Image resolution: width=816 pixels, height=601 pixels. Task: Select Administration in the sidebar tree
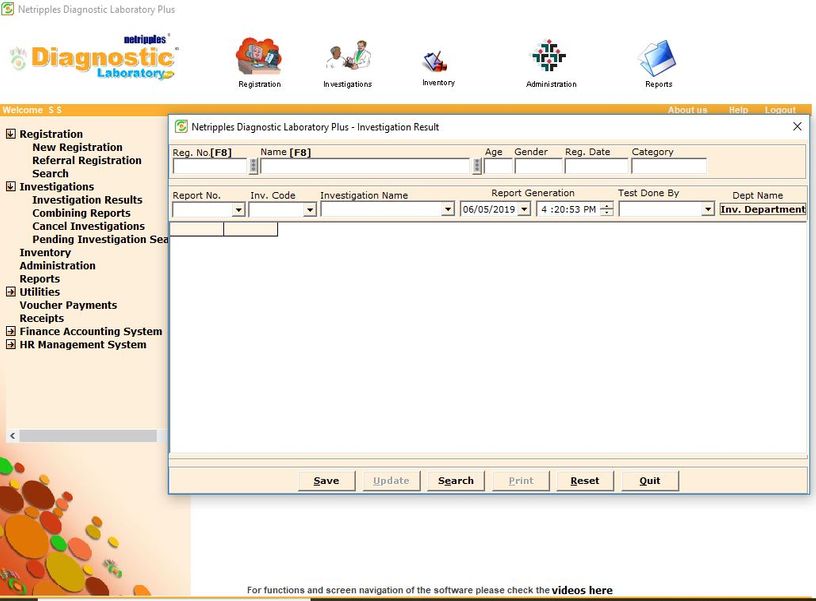click(58, 265)
